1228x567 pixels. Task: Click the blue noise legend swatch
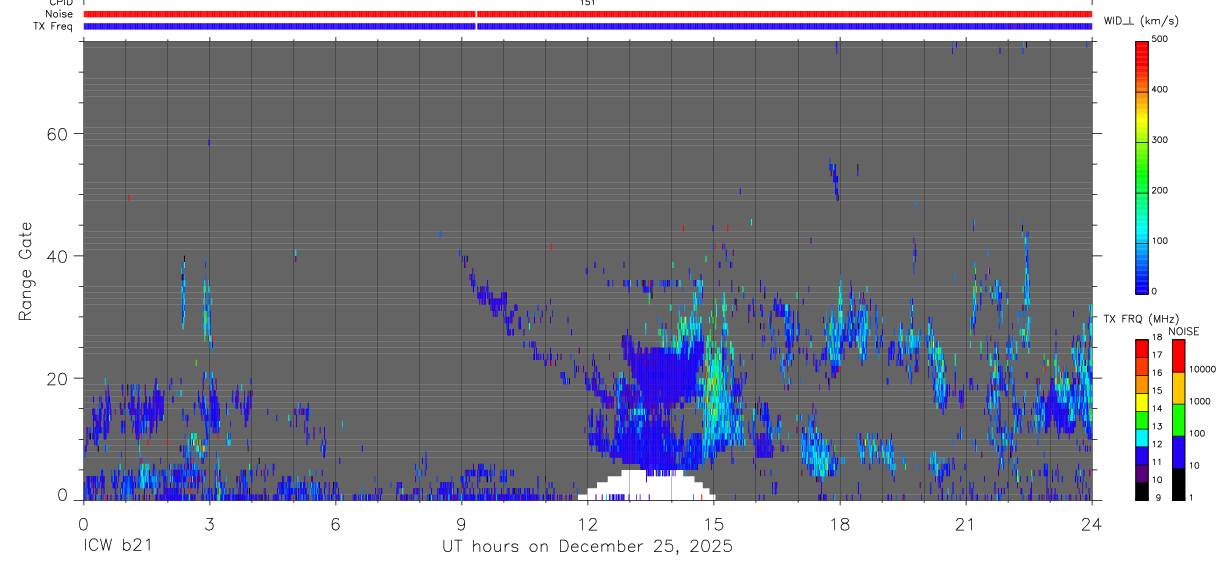pyautogui.click(x=1178, y=452)
